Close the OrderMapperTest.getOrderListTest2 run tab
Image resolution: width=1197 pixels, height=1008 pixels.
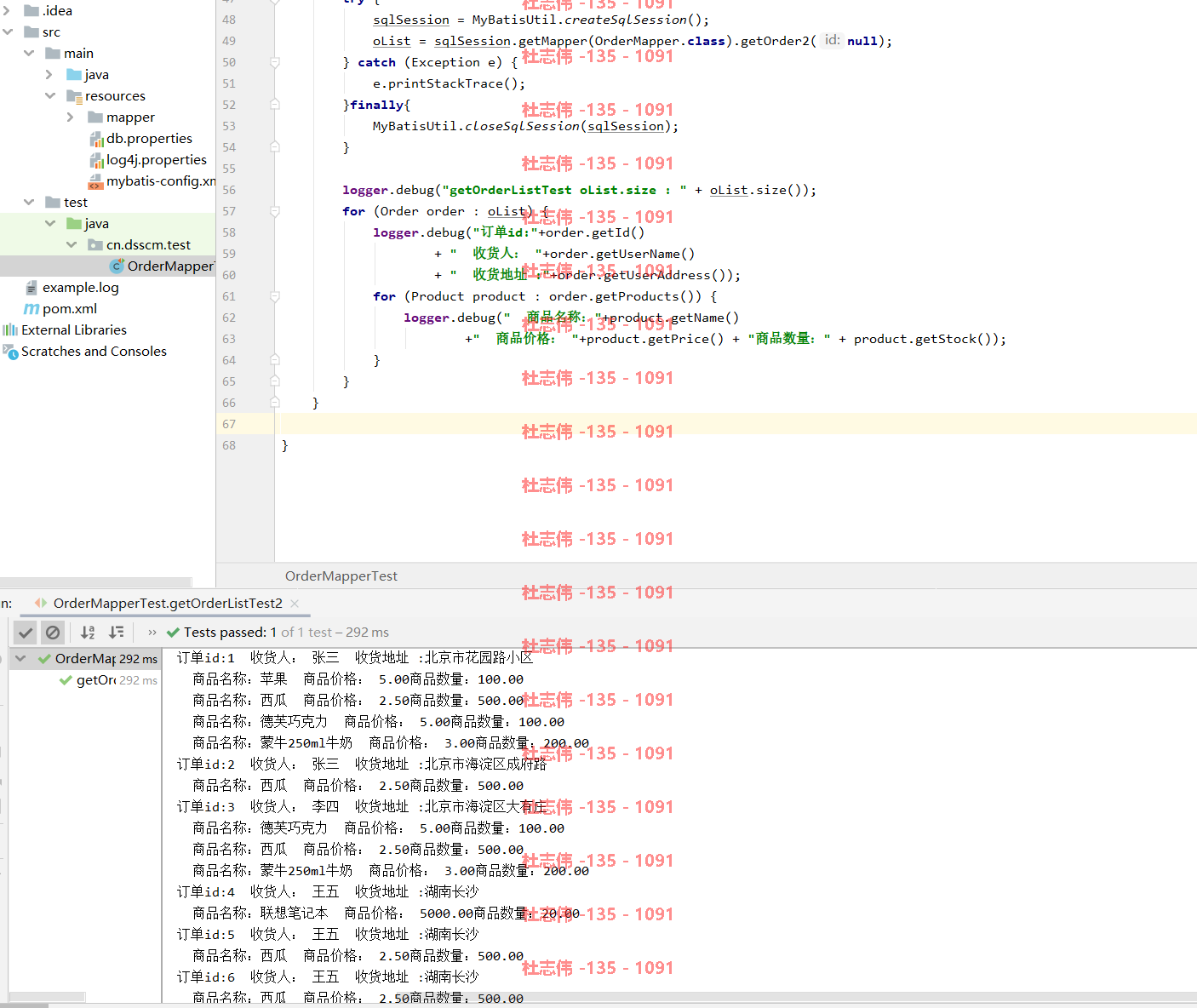point(295,604)
